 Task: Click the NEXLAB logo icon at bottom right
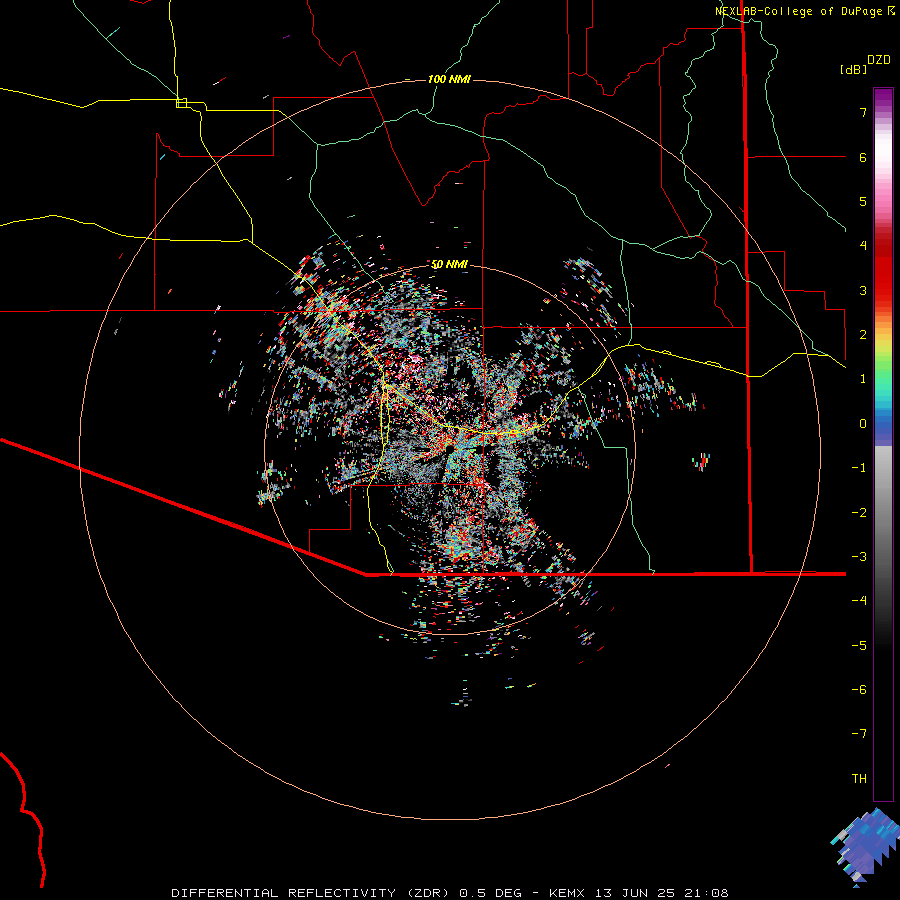[864, 847]
